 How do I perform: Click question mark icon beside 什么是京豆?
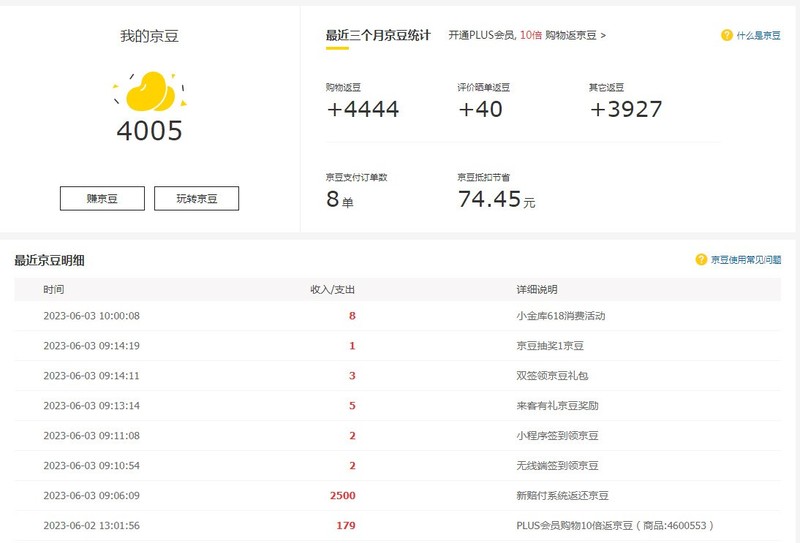click(727, 35)
